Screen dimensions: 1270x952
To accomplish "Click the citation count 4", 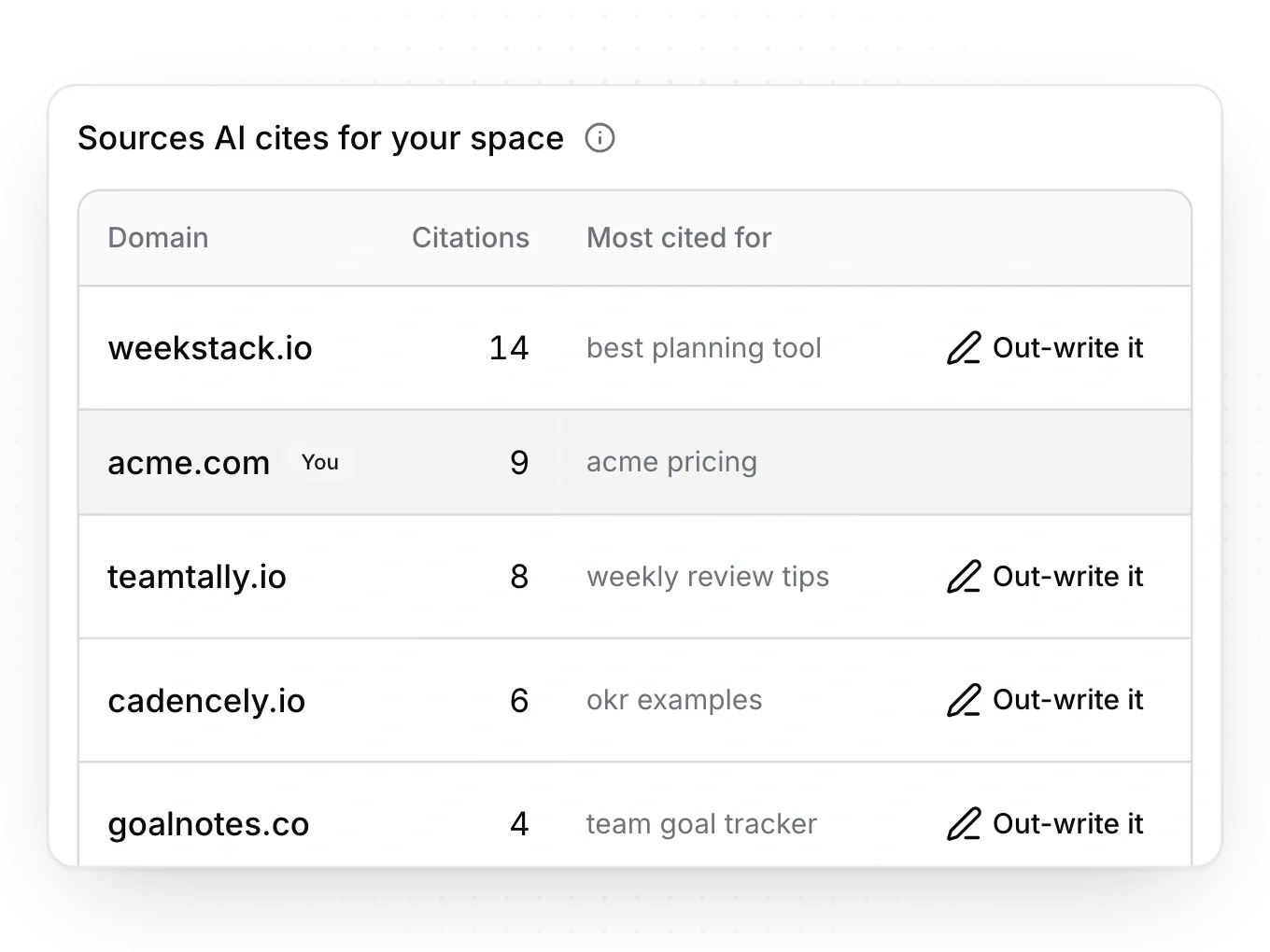I will tap(519, 824).
